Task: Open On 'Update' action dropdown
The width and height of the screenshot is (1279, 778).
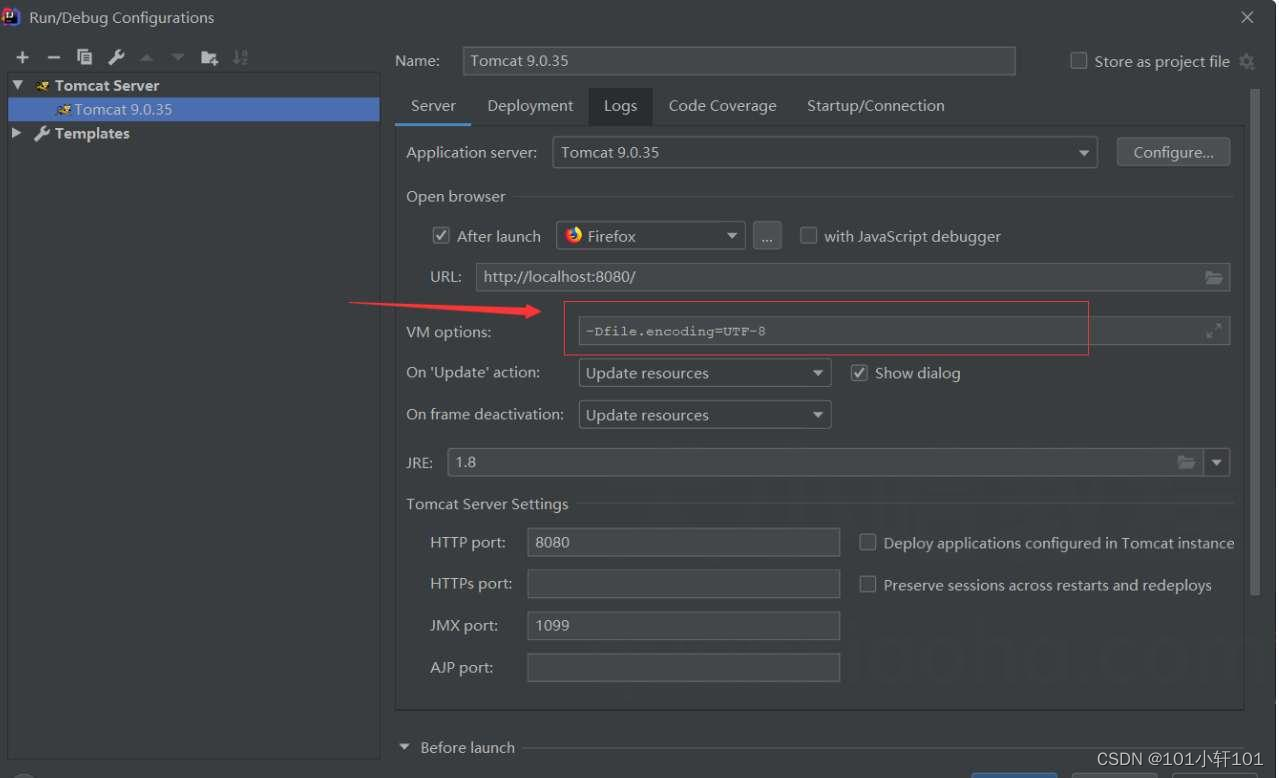Action: tap(705, 373)
